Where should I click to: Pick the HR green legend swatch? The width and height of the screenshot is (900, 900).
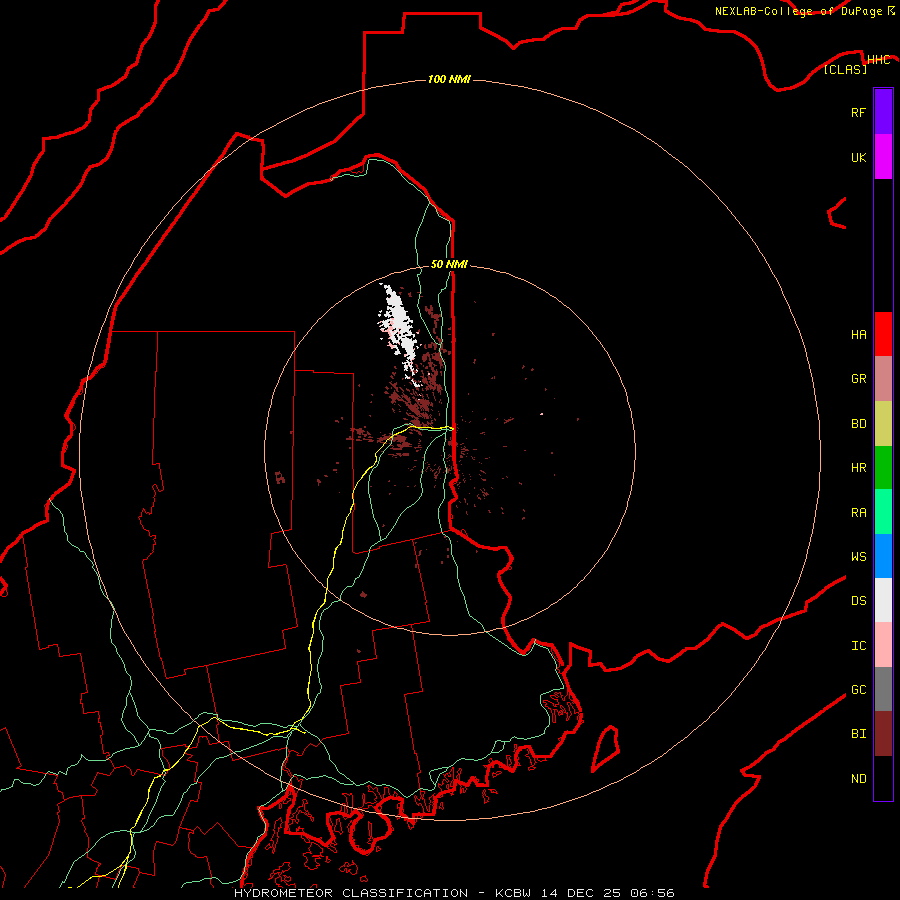pyautogui.click(x=883, y=468)
